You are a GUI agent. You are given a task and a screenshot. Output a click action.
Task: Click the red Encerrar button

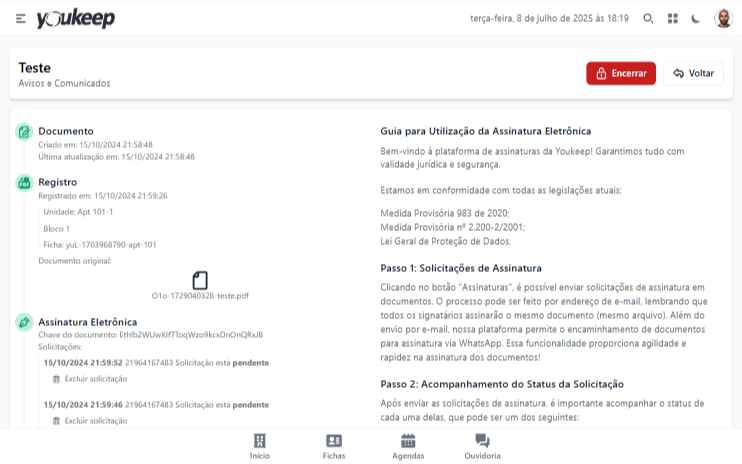coord(621,73)
